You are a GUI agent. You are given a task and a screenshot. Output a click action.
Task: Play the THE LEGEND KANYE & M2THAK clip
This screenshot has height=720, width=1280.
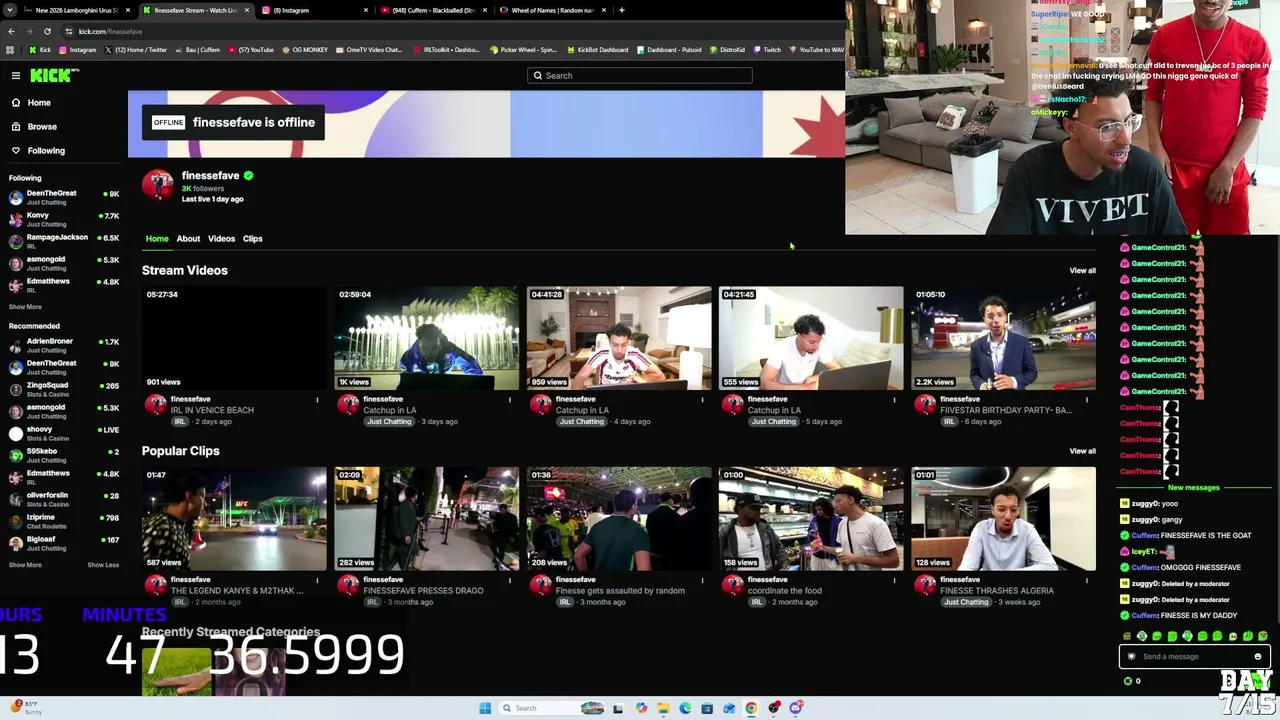click(234, 519)
